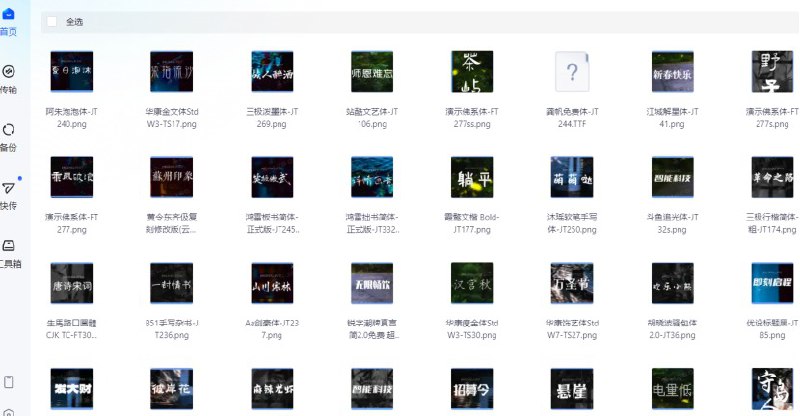Select the 阿朱泡泡体-JT240.png thumbnail

click(x=72, y=73)
